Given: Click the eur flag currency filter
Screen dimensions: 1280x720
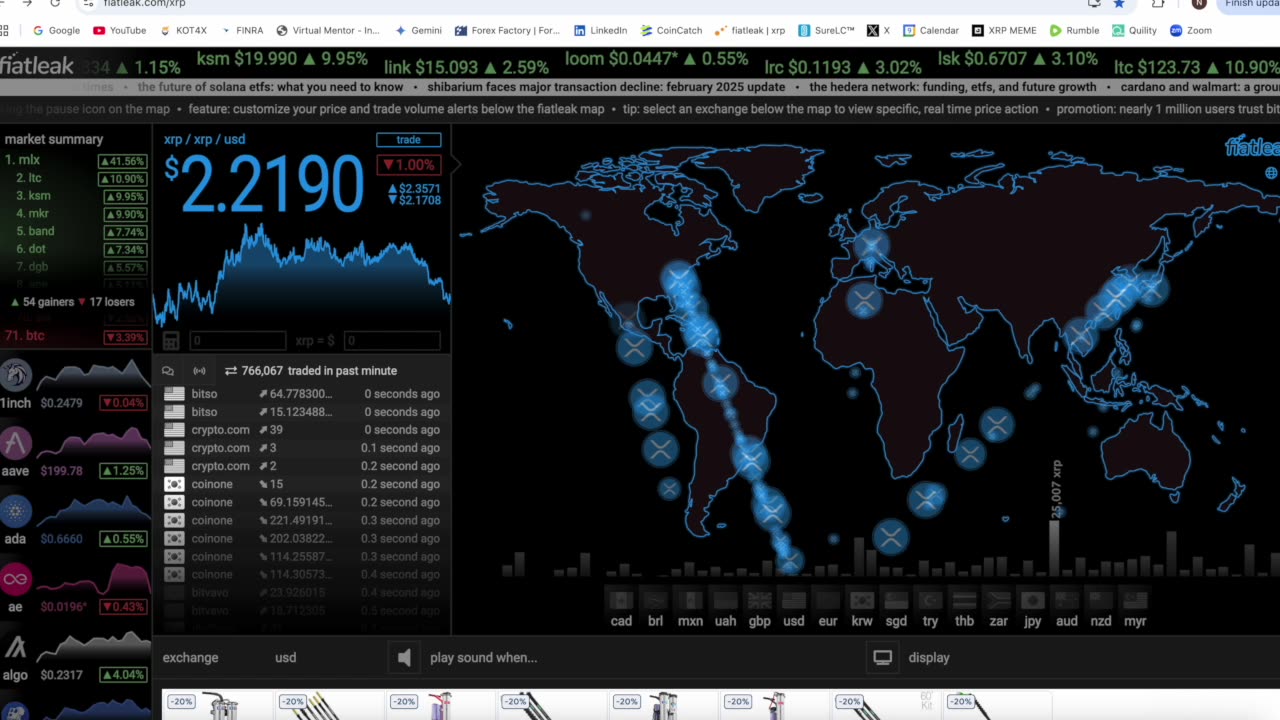Looking at the screenshot, I should click(x=828, y=601).
